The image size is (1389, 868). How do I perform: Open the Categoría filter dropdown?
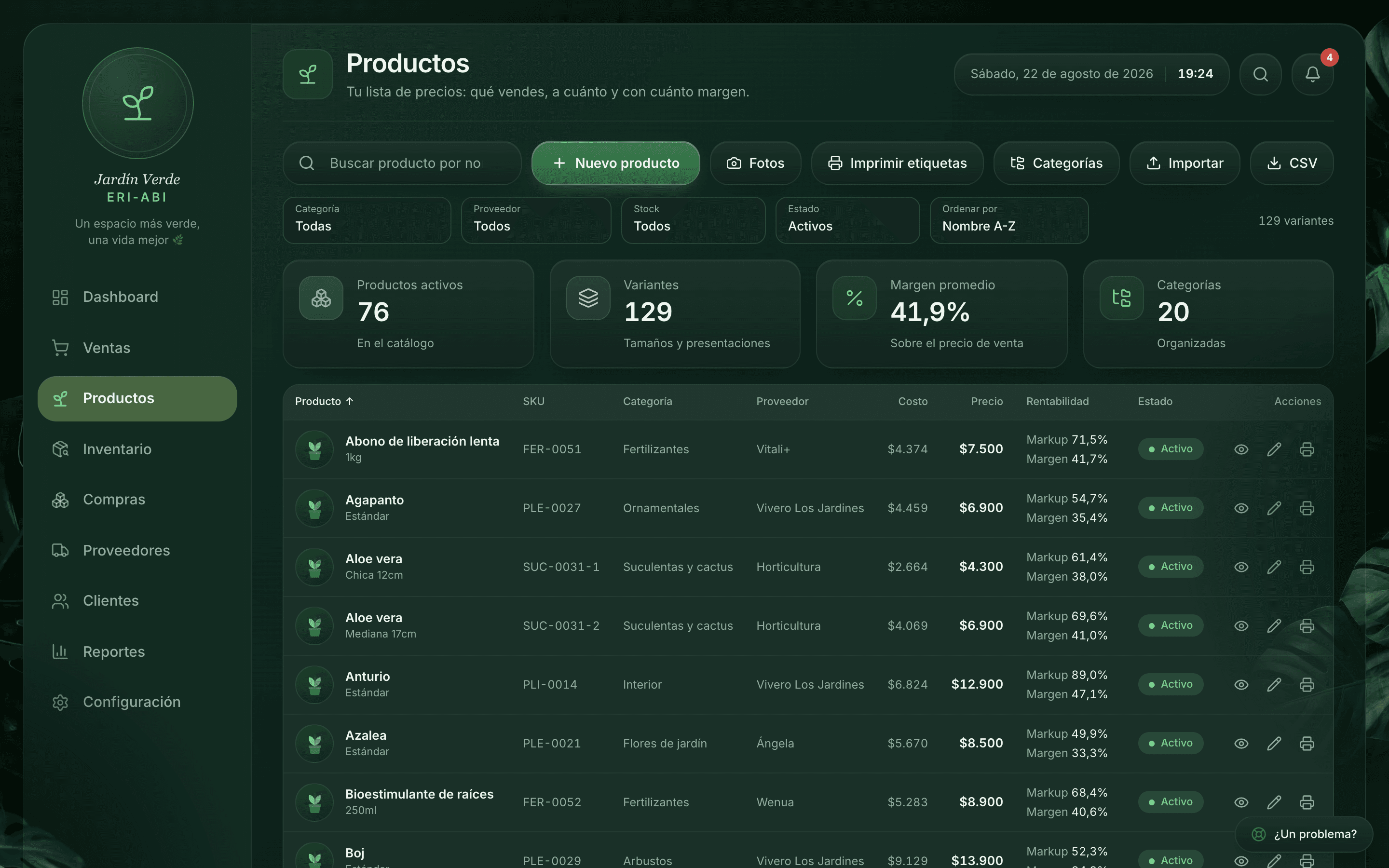pos(367,220)
